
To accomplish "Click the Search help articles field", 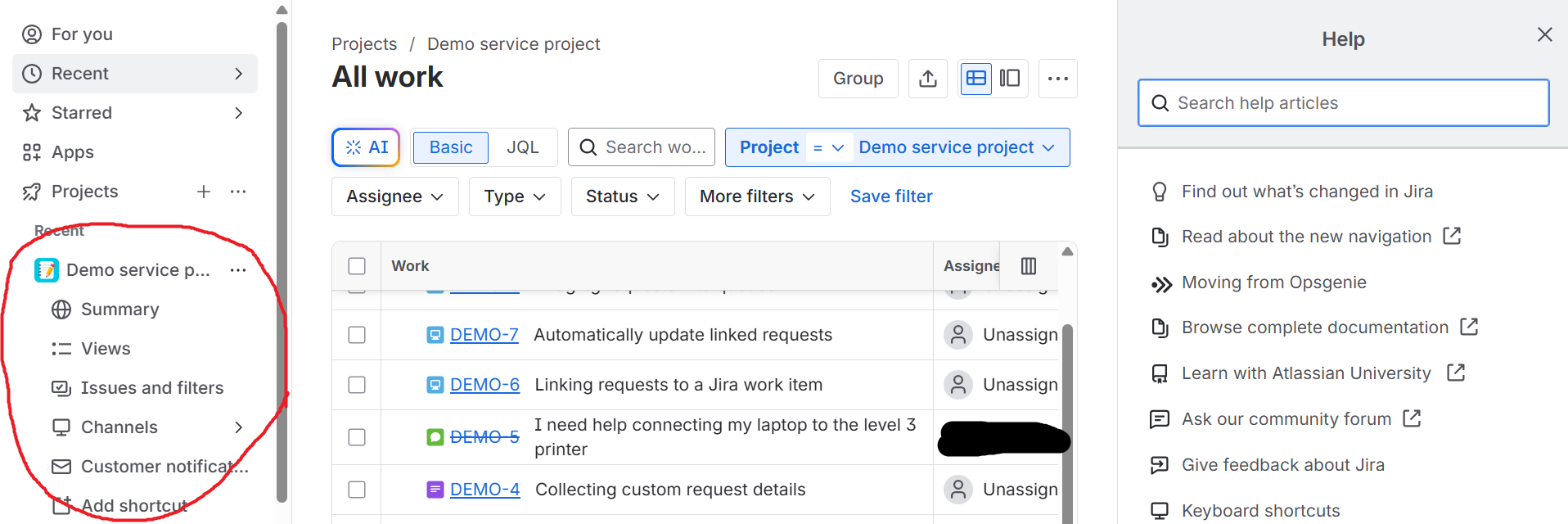I will click(x=1344, y=103).
